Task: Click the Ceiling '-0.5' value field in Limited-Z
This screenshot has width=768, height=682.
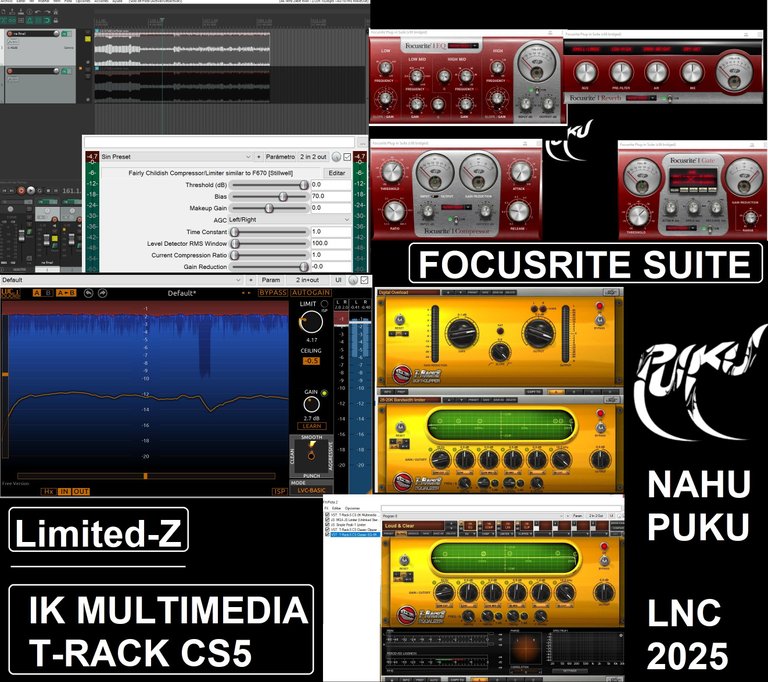Action: point(311,361)
